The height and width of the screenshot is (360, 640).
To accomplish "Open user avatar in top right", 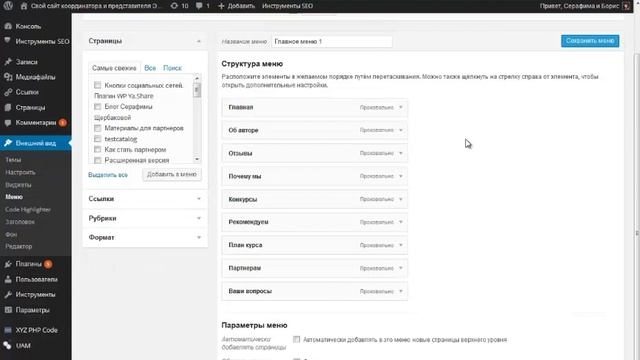I will pyautogui.click(x=627, y=6).
